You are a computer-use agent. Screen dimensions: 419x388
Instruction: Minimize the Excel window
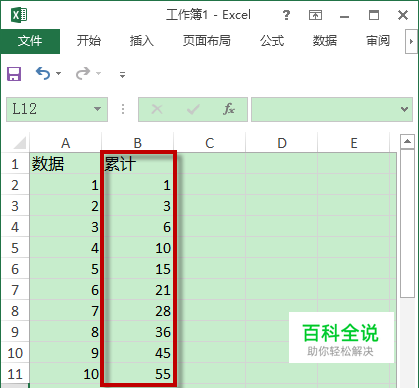[344, 16]
